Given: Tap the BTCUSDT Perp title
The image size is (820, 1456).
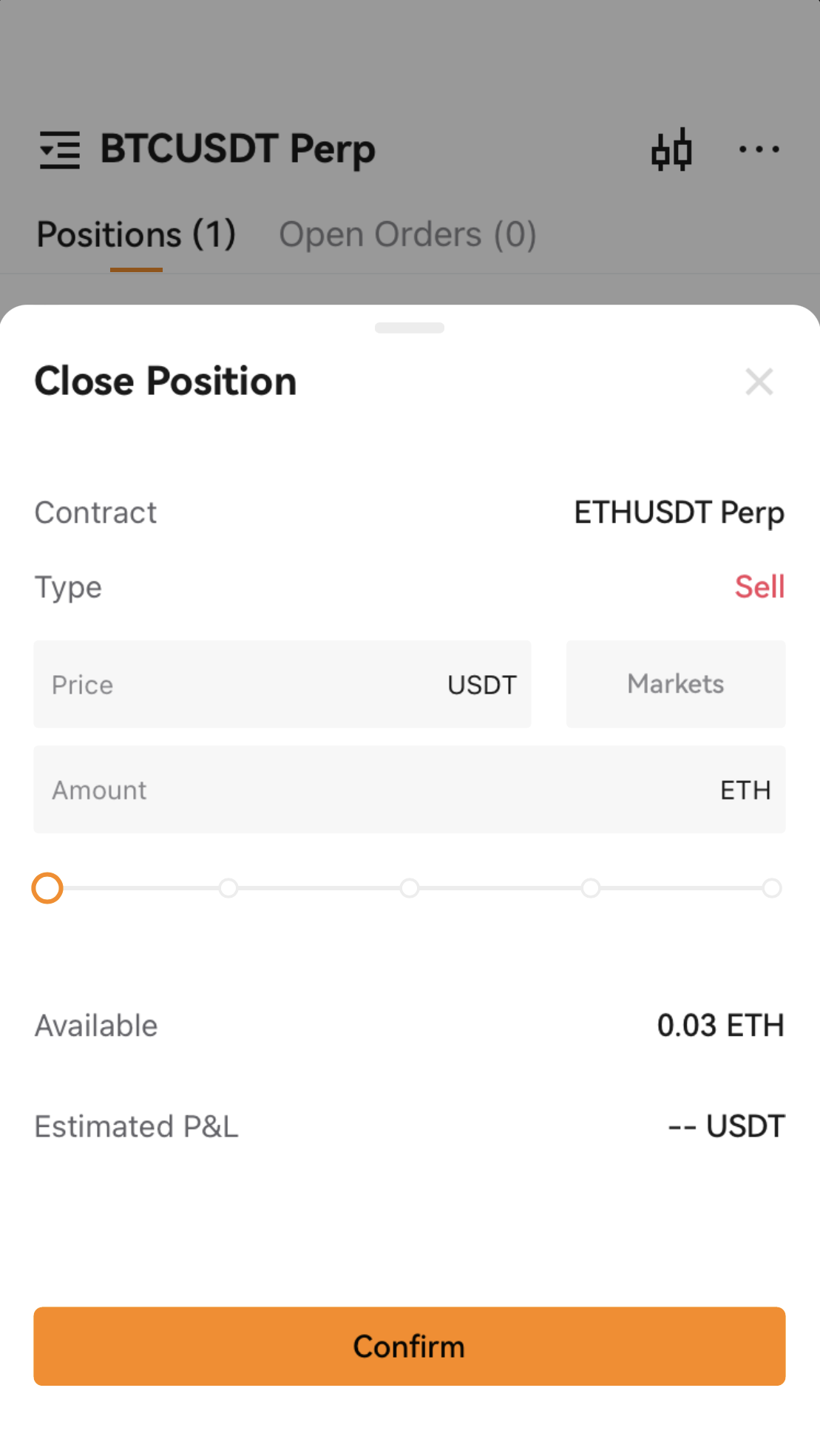Looking at the screenshot, I should (x=238, y=149).
